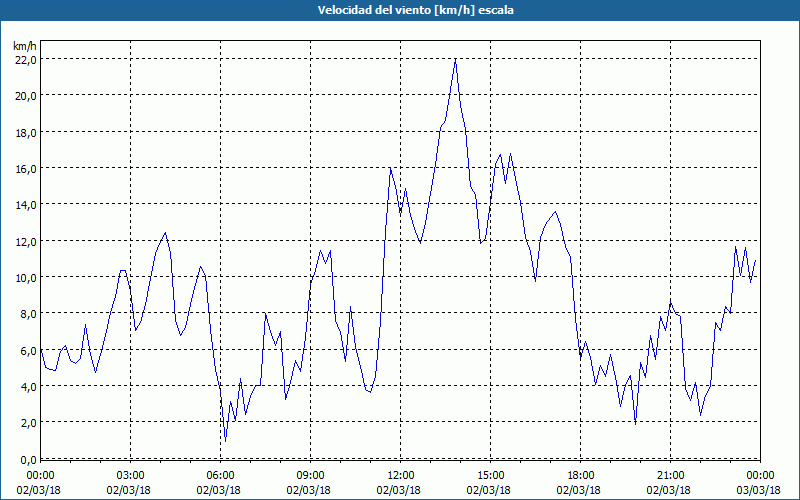This screenshot has height=500, width=800.
Task: Click the 22,0 y-axis value
Action: [25, 60]
